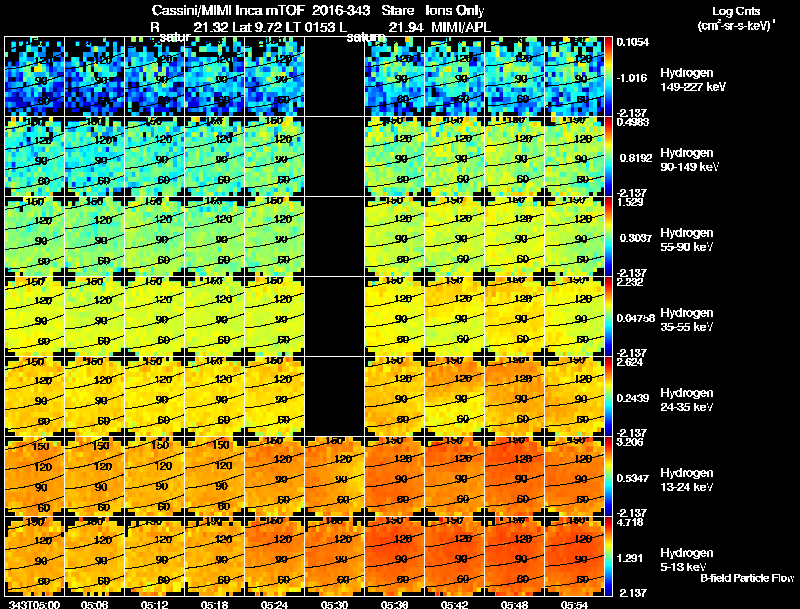Open the 24-35 keV panel at 05:48
This screenshot has height=609, width=800.
(x=514, y=397)
